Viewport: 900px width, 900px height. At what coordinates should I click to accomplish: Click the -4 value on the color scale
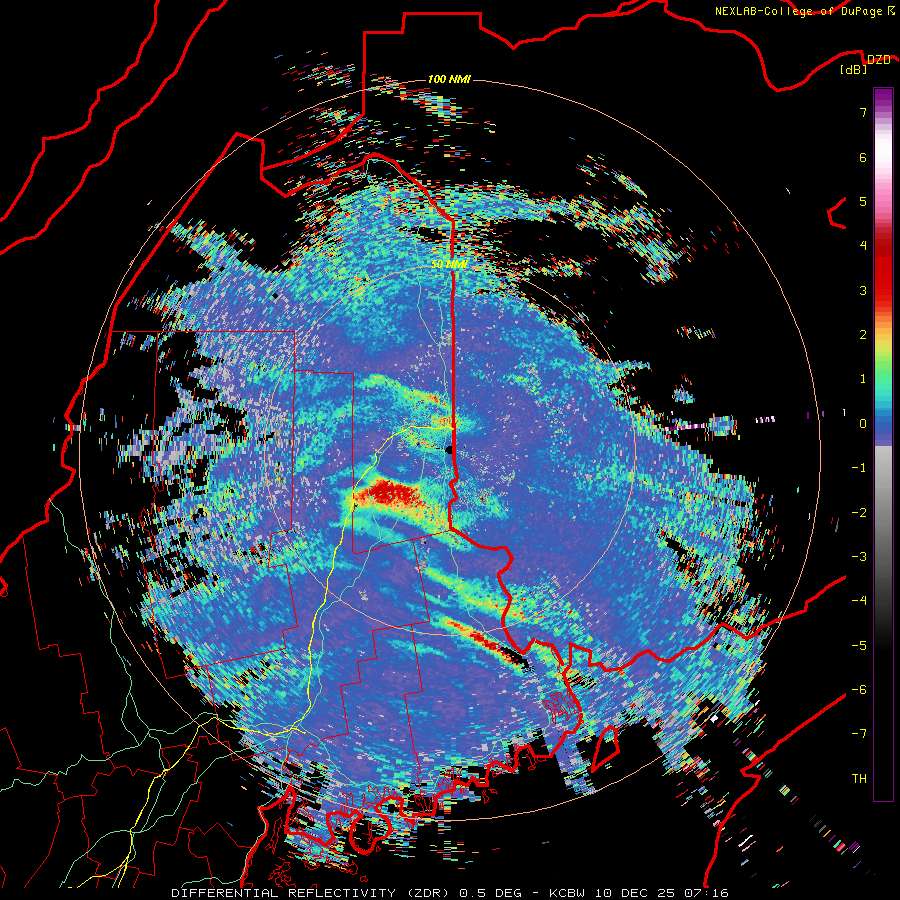point(859,601)
